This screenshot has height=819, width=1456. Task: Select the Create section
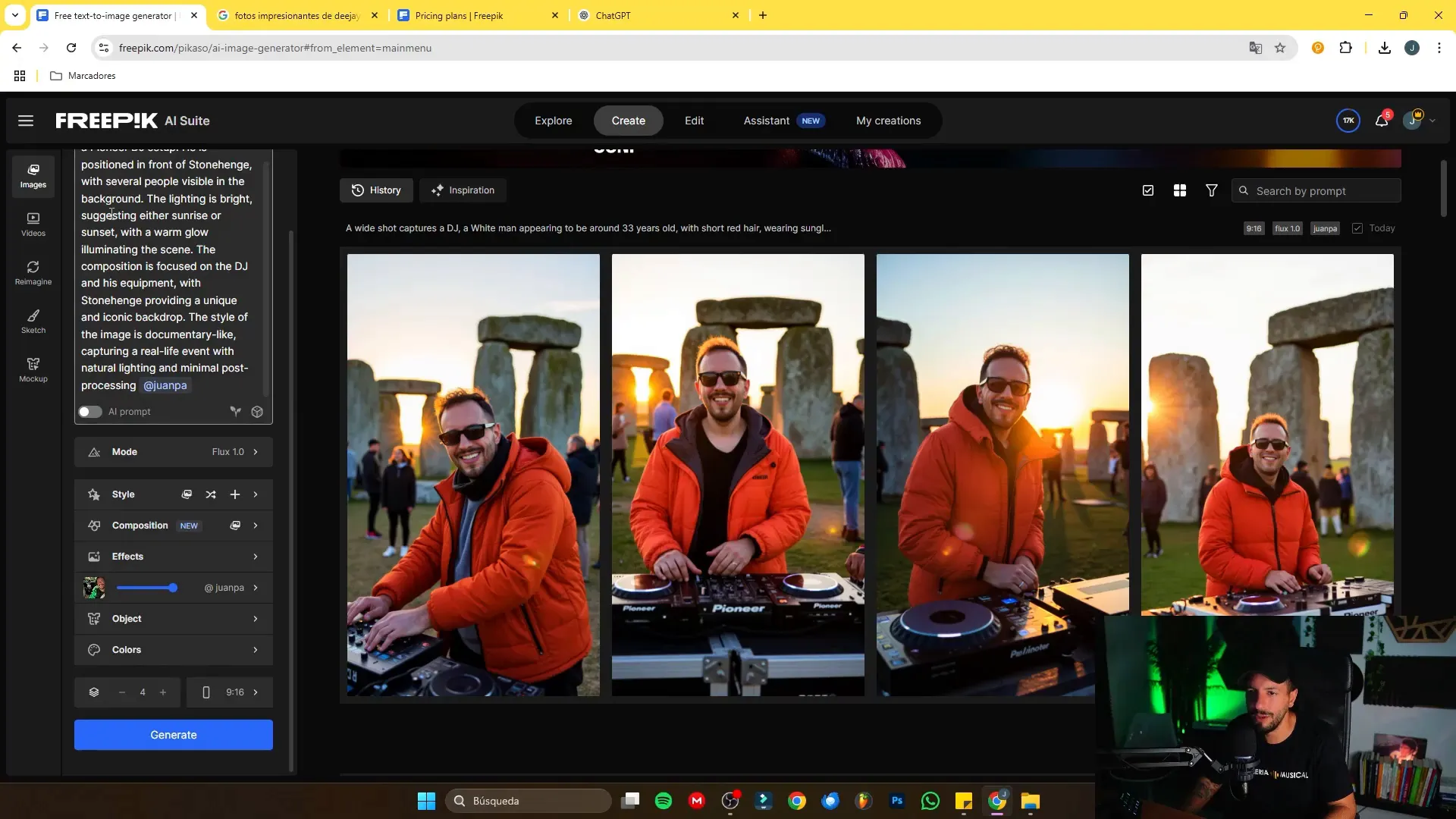point(629,121)
